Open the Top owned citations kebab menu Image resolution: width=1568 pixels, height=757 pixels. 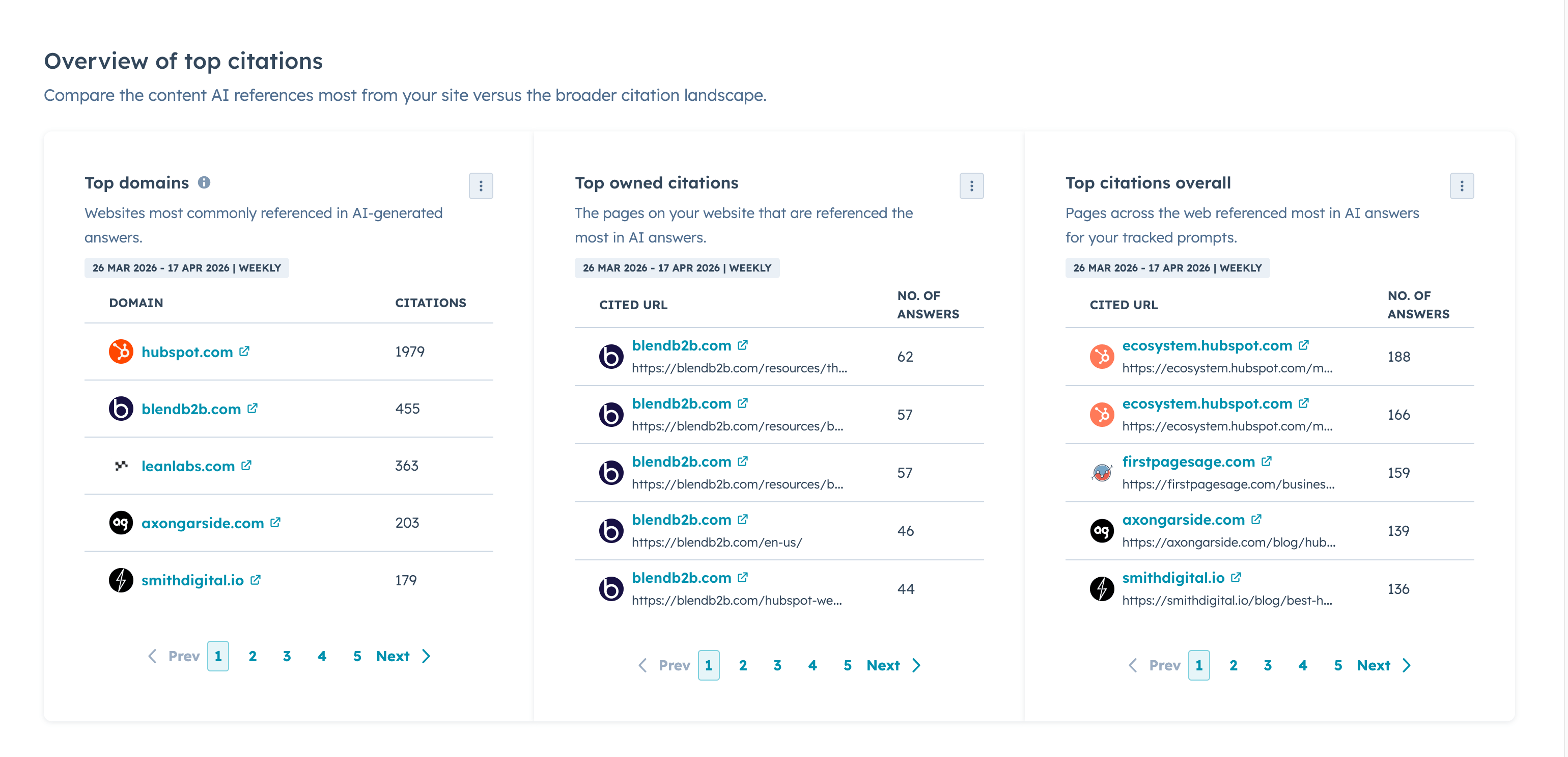971,186
